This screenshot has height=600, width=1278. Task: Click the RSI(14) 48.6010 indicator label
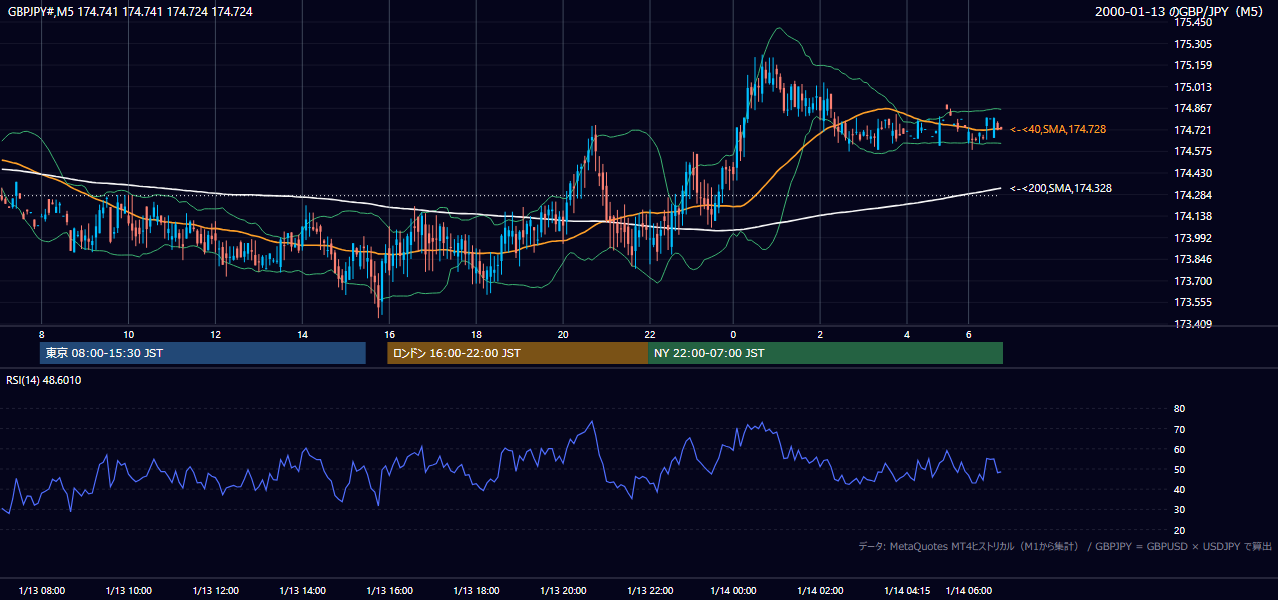tap(44, 380)
